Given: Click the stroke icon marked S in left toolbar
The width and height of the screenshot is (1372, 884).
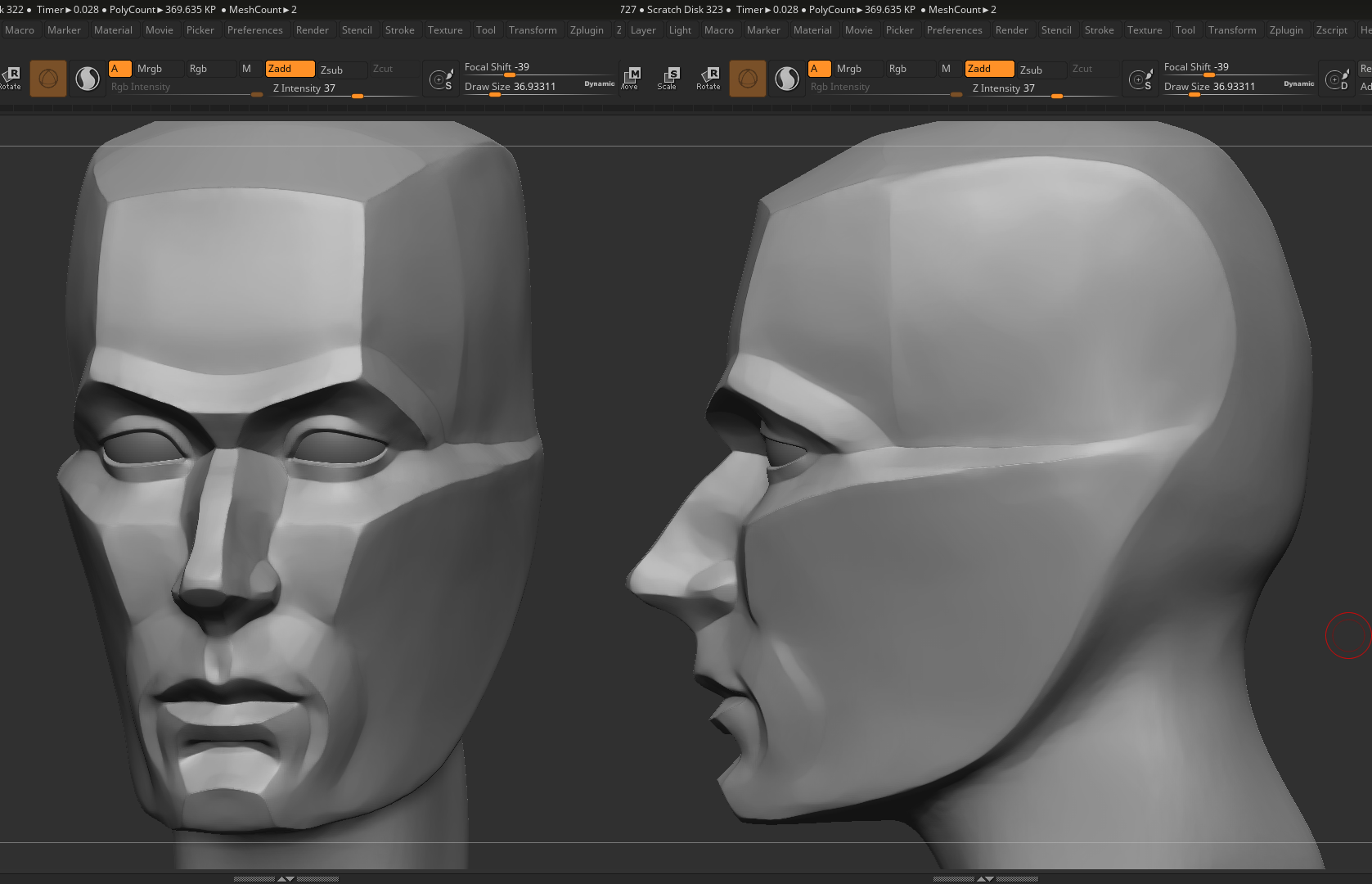Looking at the screenshot, I should 442,79.
